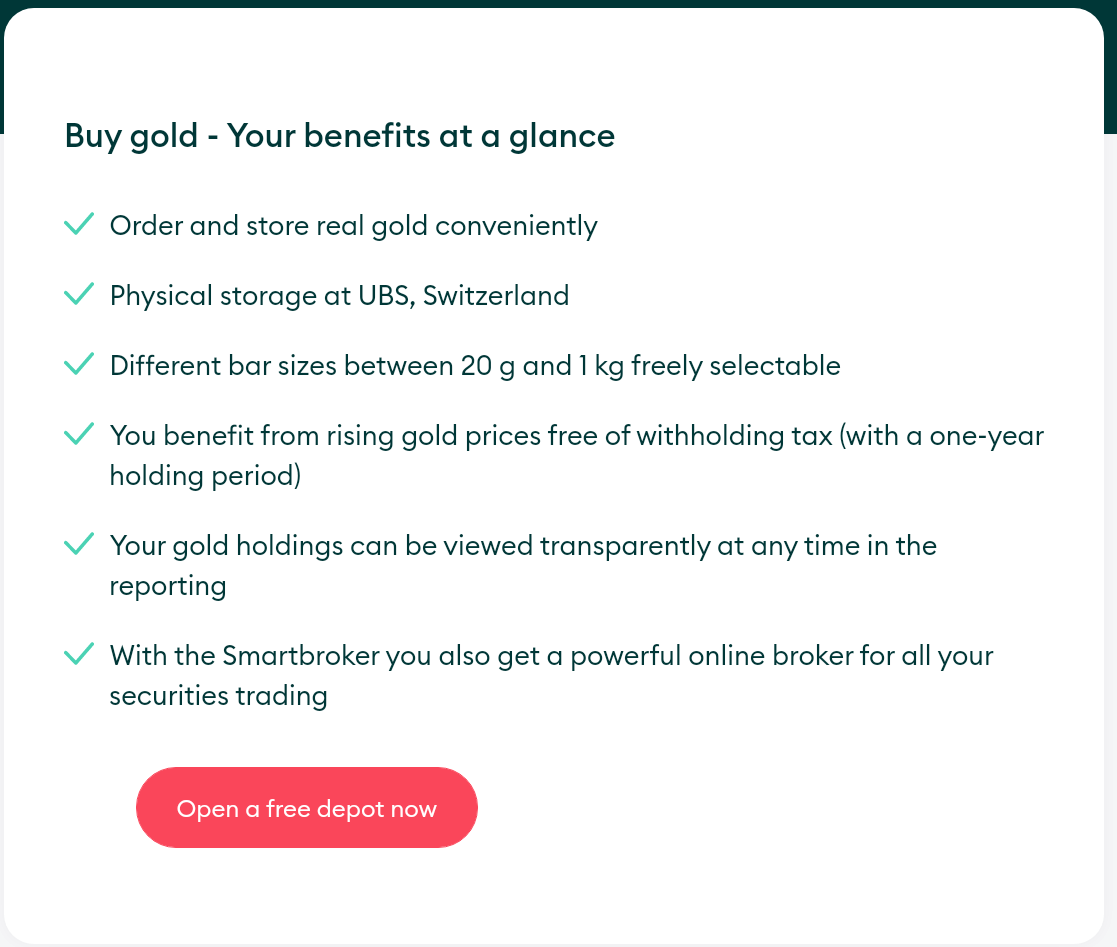Click the heading Buy gold - Your benefits at a glance

(x=340, y=136)
